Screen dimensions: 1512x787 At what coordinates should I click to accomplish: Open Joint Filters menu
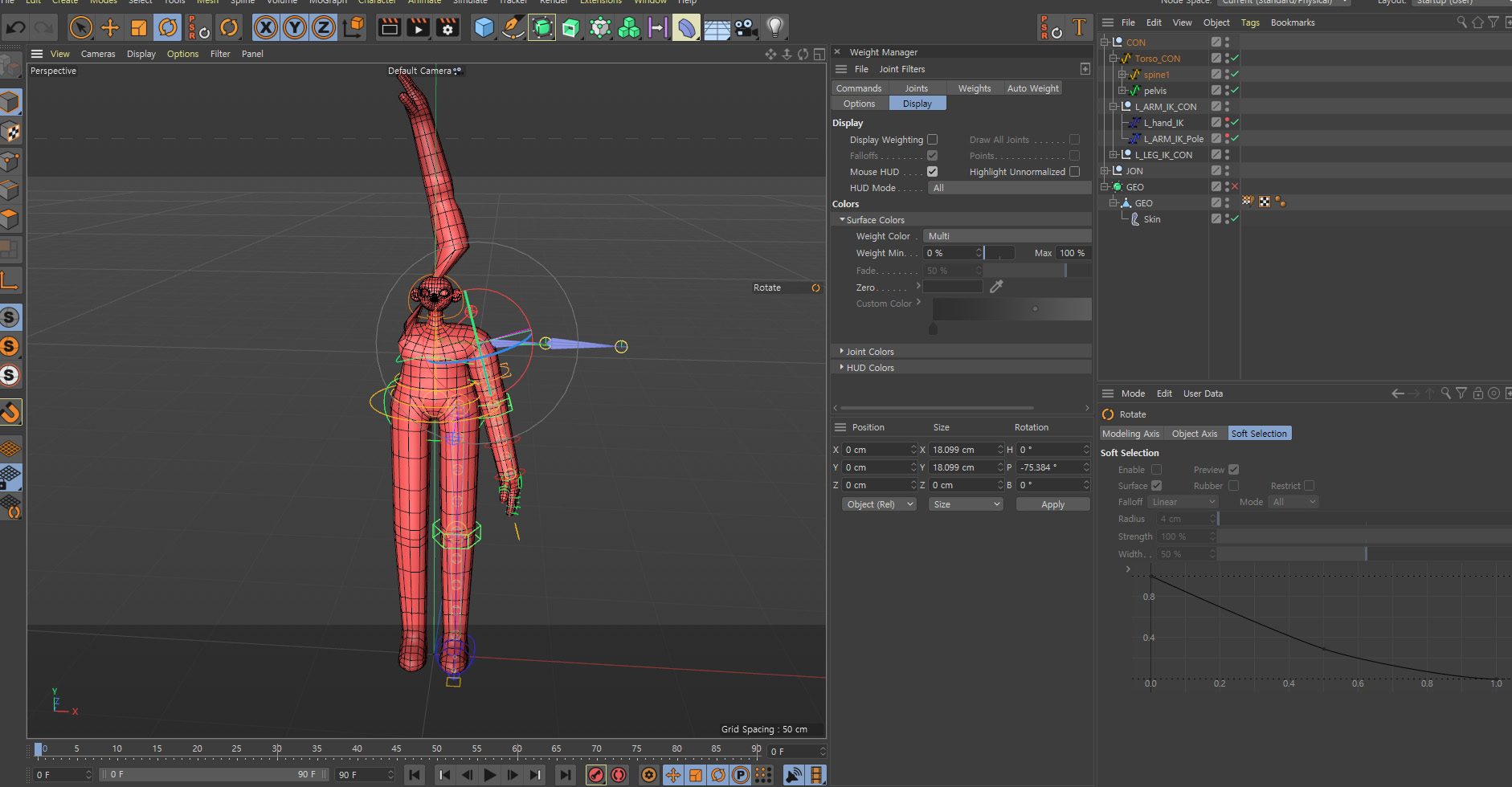click(x=901, y=69)
